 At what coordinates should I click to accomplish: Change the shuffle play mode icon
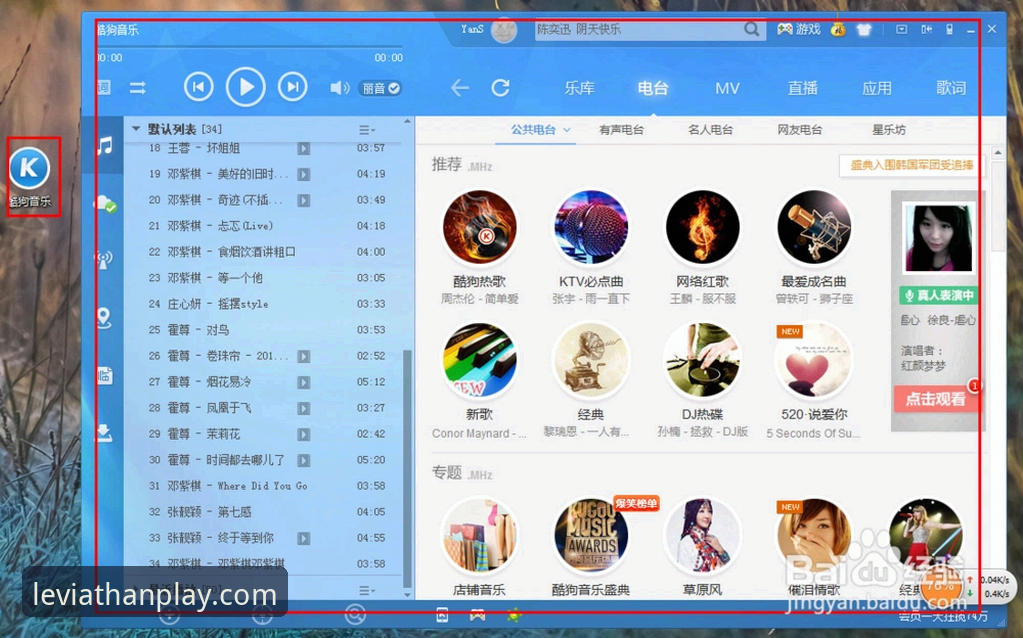pyautogui.click(x=138, y=87)
